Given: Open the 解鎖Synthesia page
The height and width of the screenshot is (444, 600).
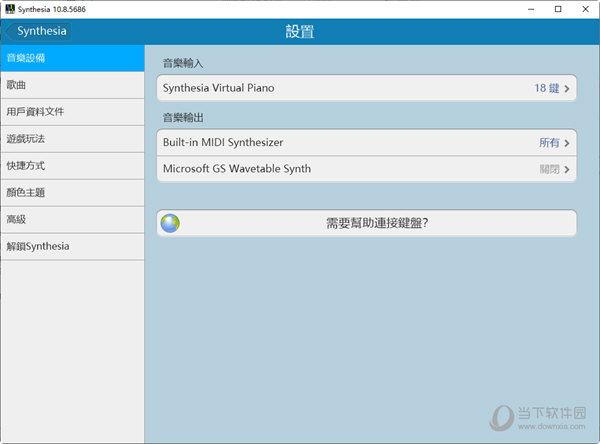Looking at the screenshot, I should coord(72,246).
